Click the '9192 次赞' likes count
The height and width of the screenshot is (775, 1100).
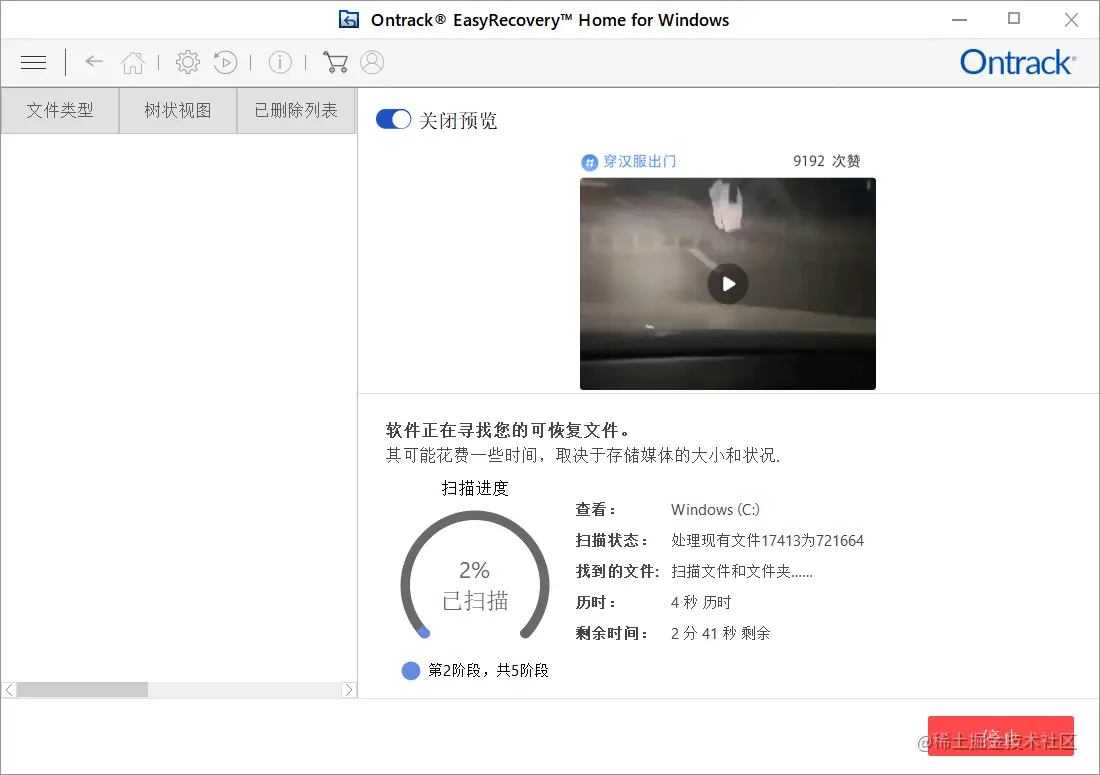point(826,161)
